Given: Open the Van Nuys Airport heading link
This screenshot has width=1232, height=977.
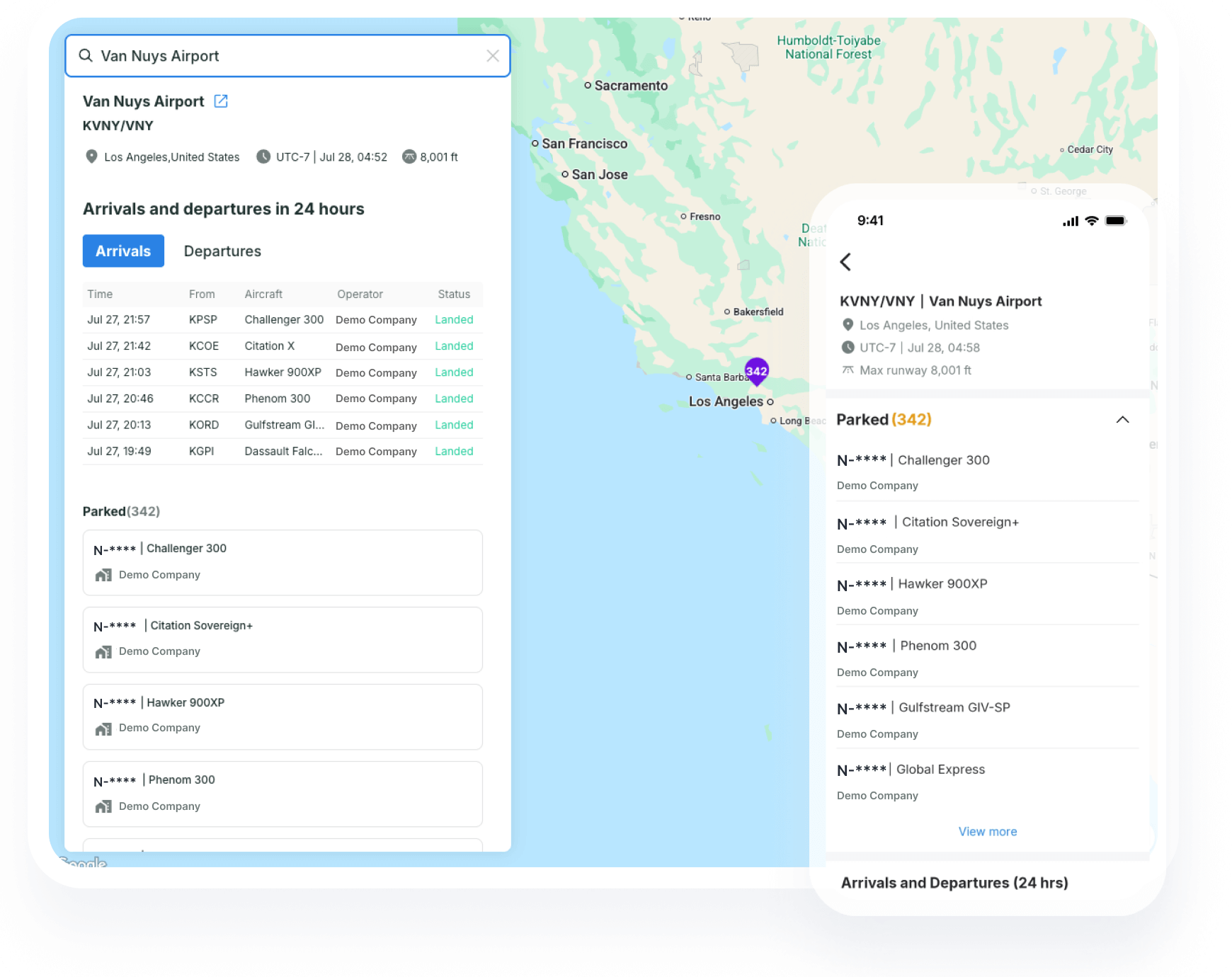Looking at the screenshot, I should [143, 101].
